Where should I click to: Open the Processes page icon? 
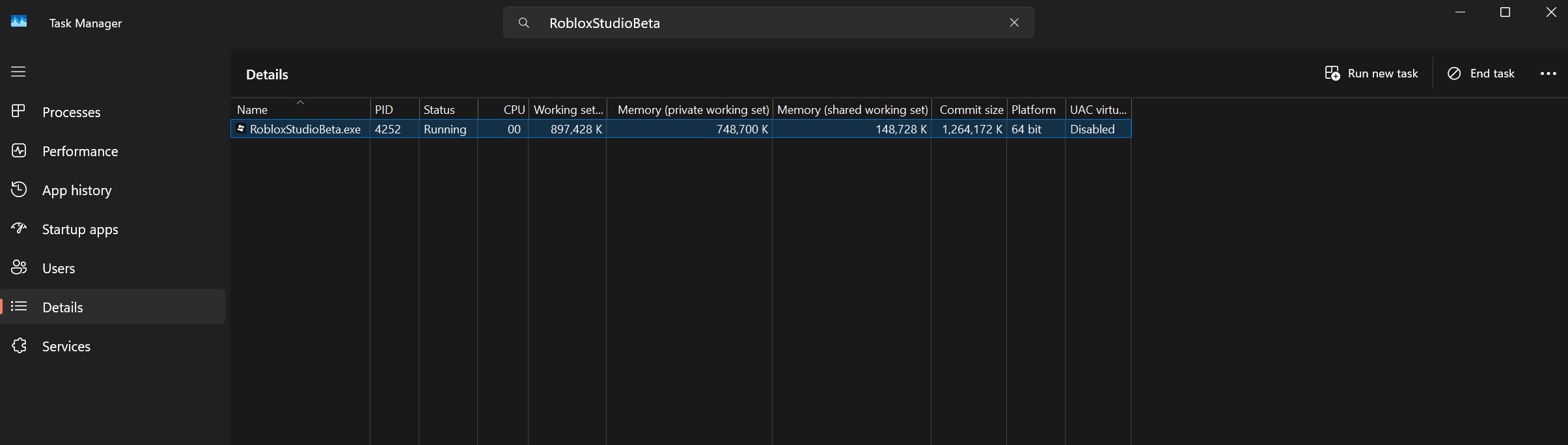point(18,111)
